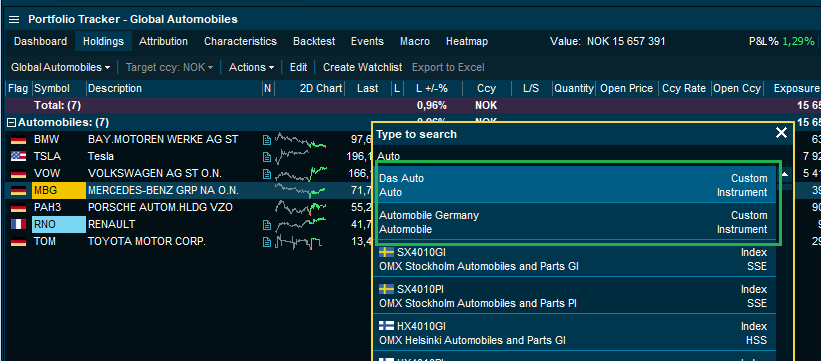Switch to the Attribution tab
Image resolution: width=821 pixels, height=361 pixels.
163,41
